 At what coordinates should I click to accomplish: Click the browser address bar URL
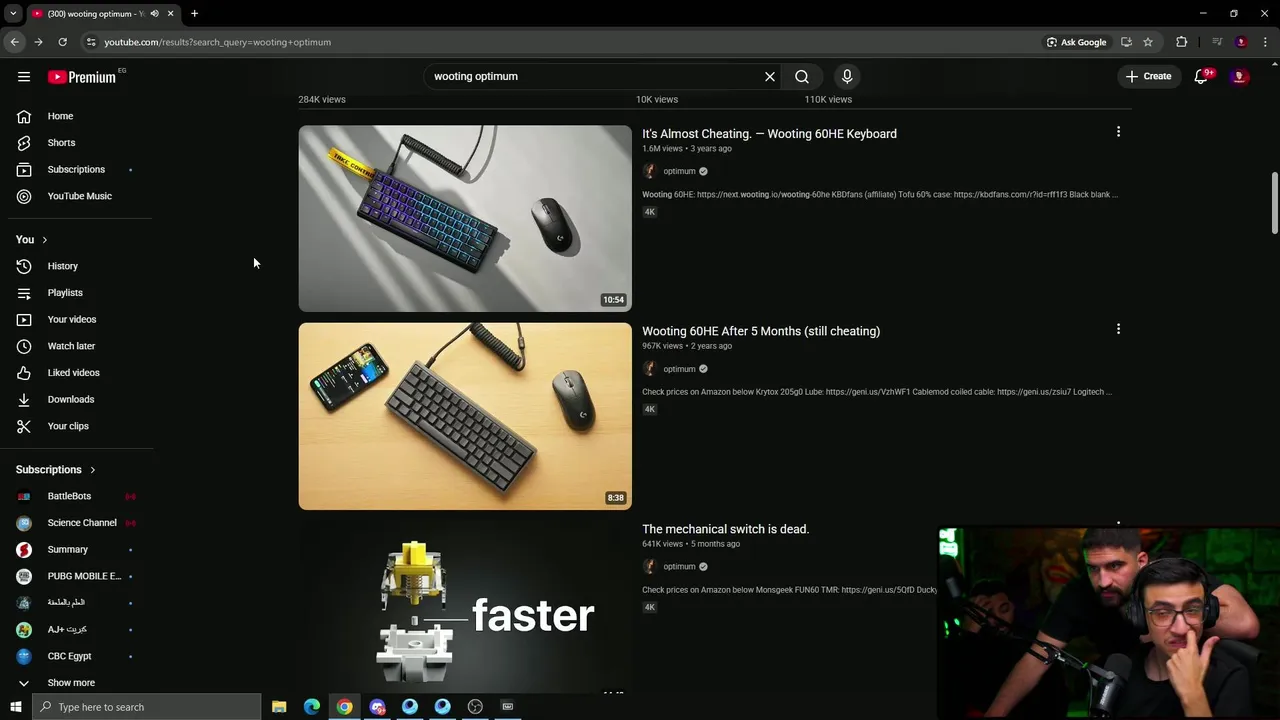tap(217, 42)
